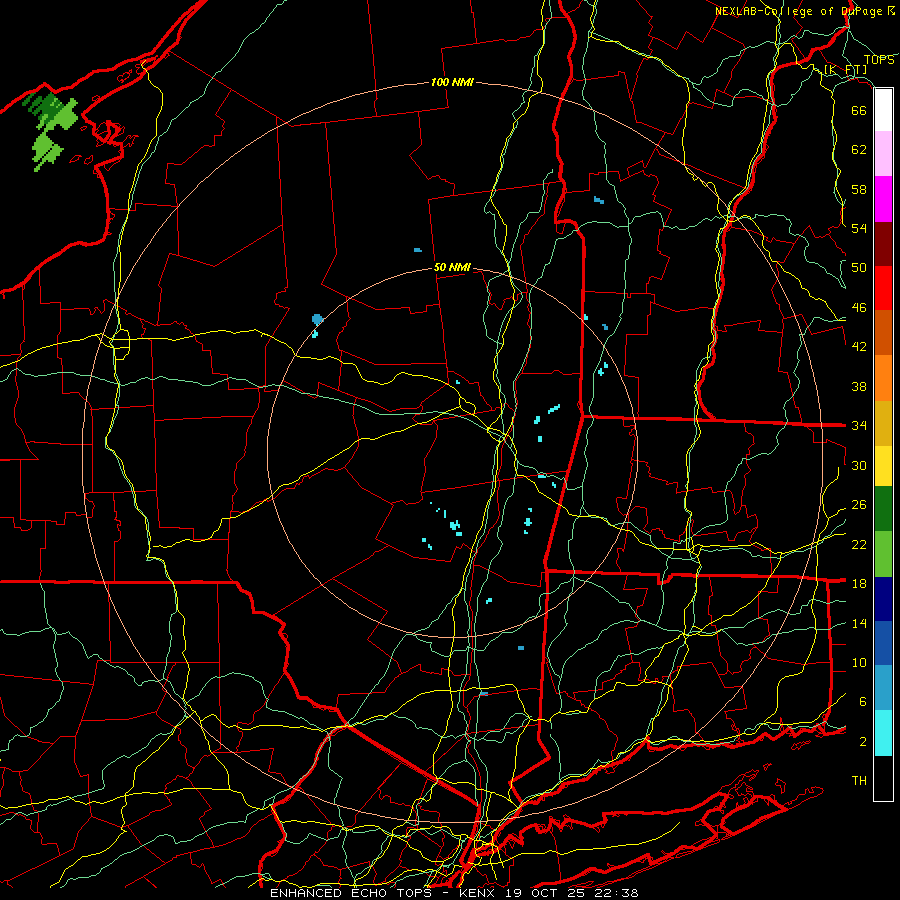Click the "46" legend value
This screenshot has width=900, height=900.
coord(859,308)
